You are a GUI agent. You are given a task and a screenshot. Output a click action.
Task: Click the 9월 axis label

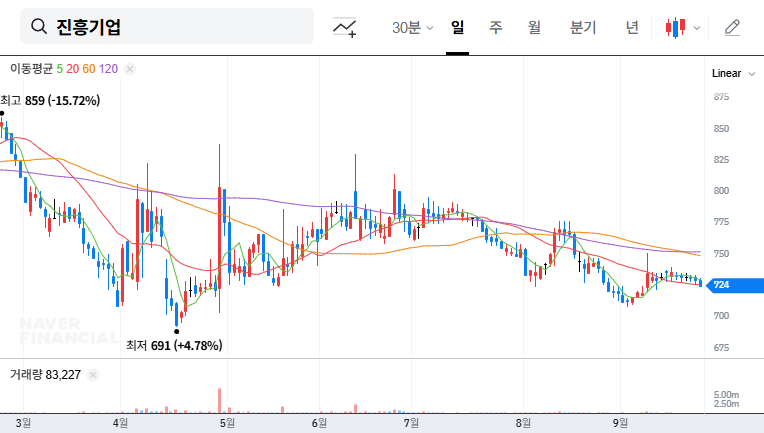(620, 423)
